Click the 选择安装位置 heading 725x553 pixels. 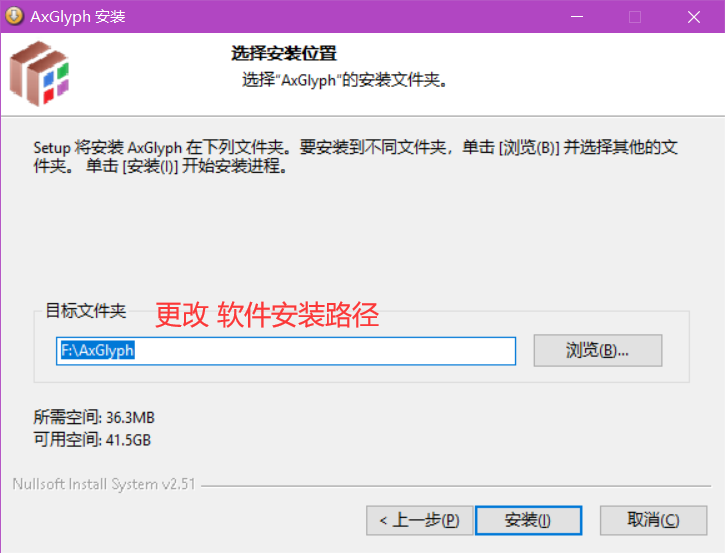284,54
